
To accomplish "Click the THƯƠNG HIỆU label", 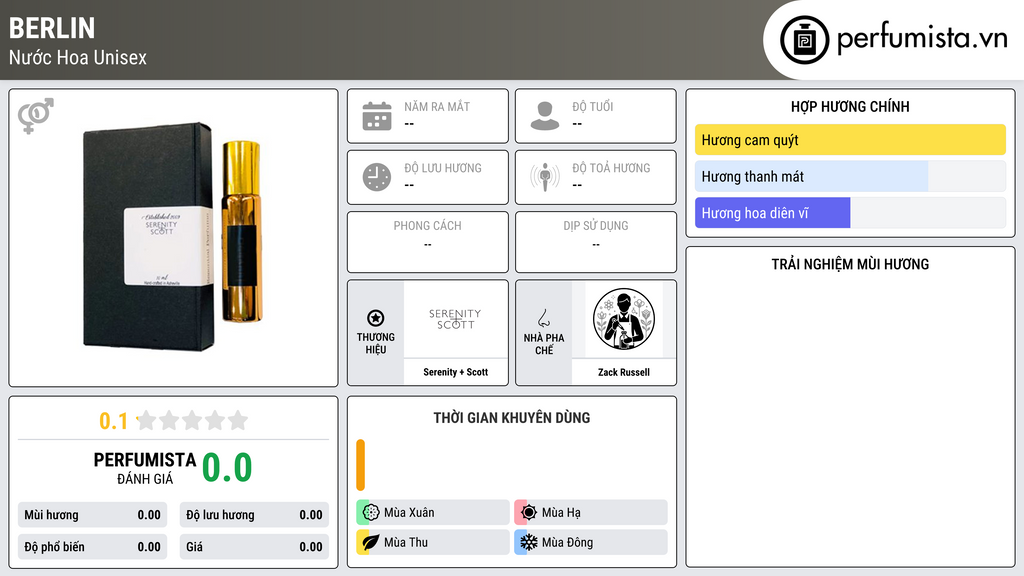I will (x=376, y=344).
